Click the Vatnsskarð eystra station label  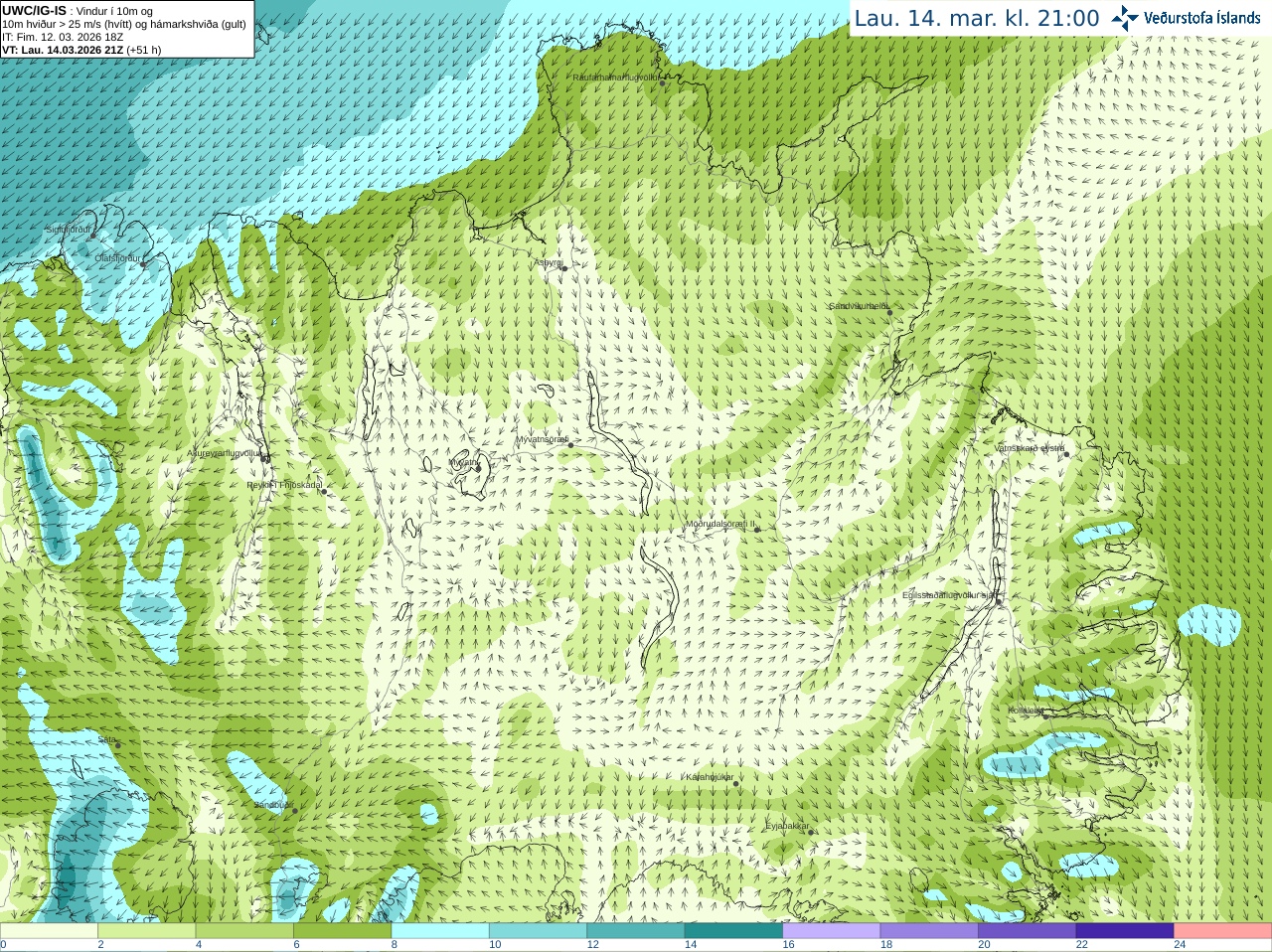pyautogui.click(x=1030, y=448)
